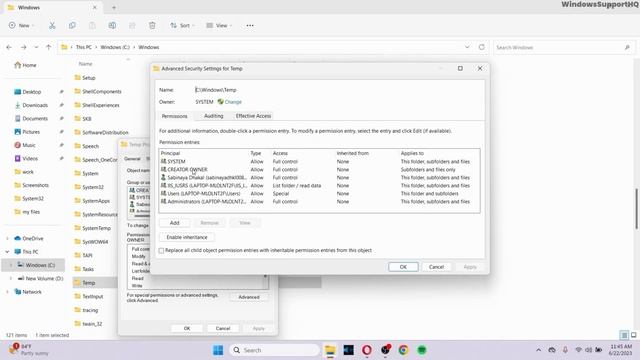Image resolution: width=640 pixels, height=360 pixels.
Task: Select the IIS_IUSRS permission entry
Action: click(x=319, y=186)
